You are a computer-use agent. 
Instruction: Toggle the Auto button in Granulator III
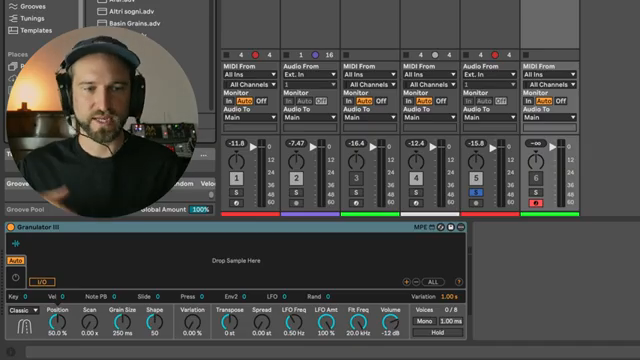click(x=16, y=260)
